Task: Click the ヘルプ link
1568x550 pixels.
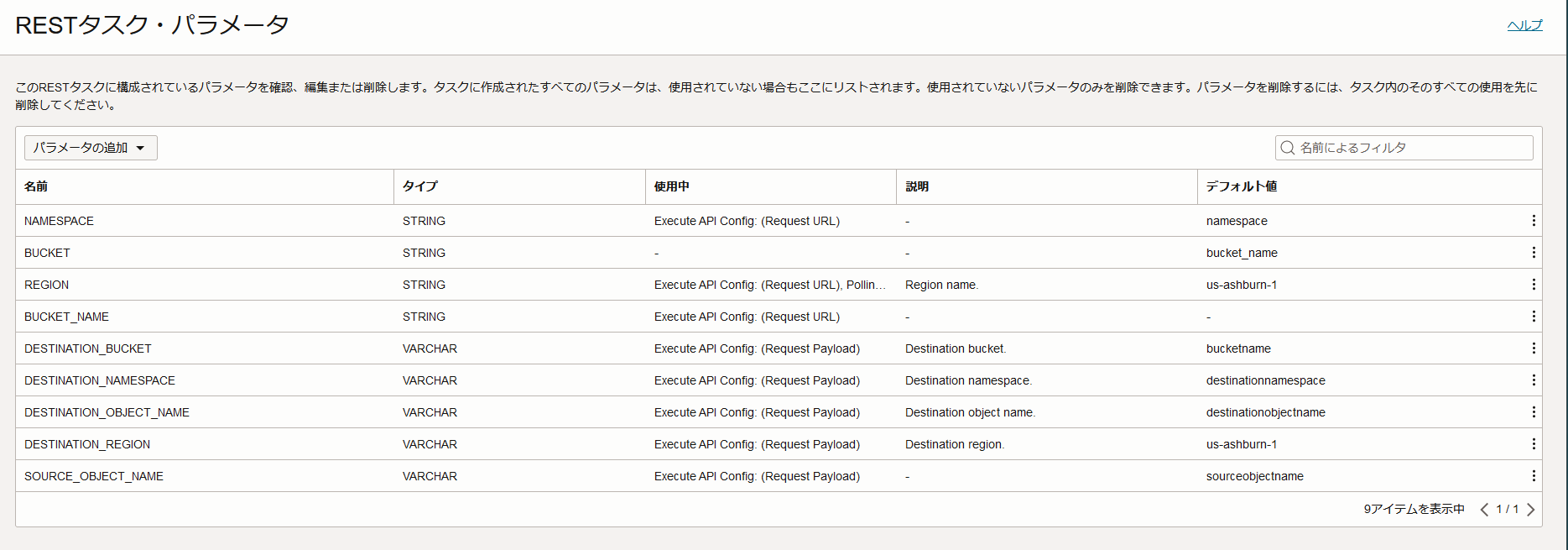Action: pos(1524,25)
